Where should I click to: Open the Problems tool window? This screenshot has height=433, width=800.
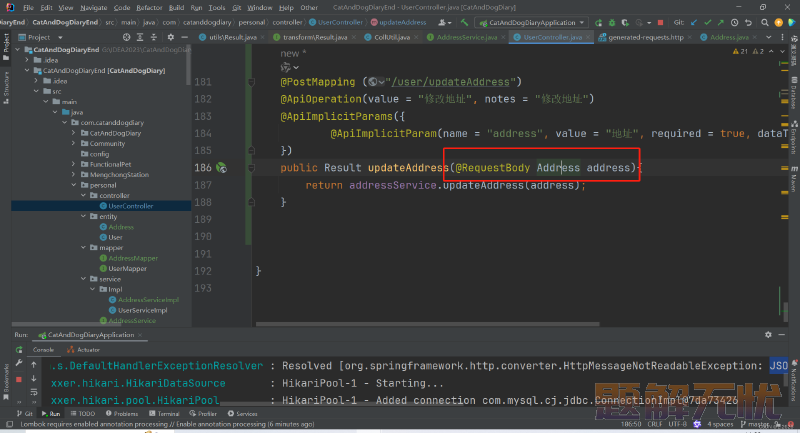[121, 414]
